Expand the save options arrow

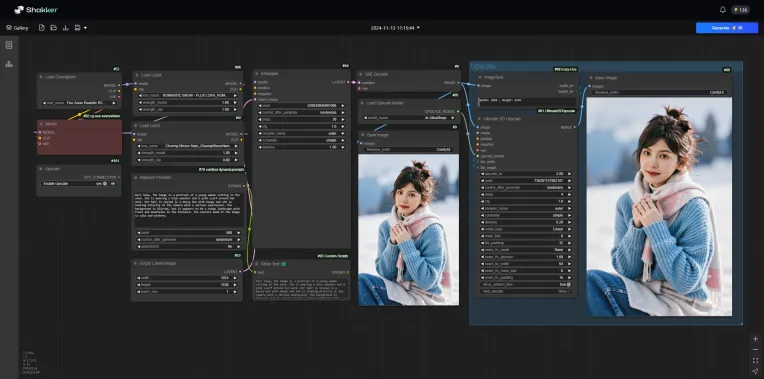pyautogui.click(x=85, y=28)
